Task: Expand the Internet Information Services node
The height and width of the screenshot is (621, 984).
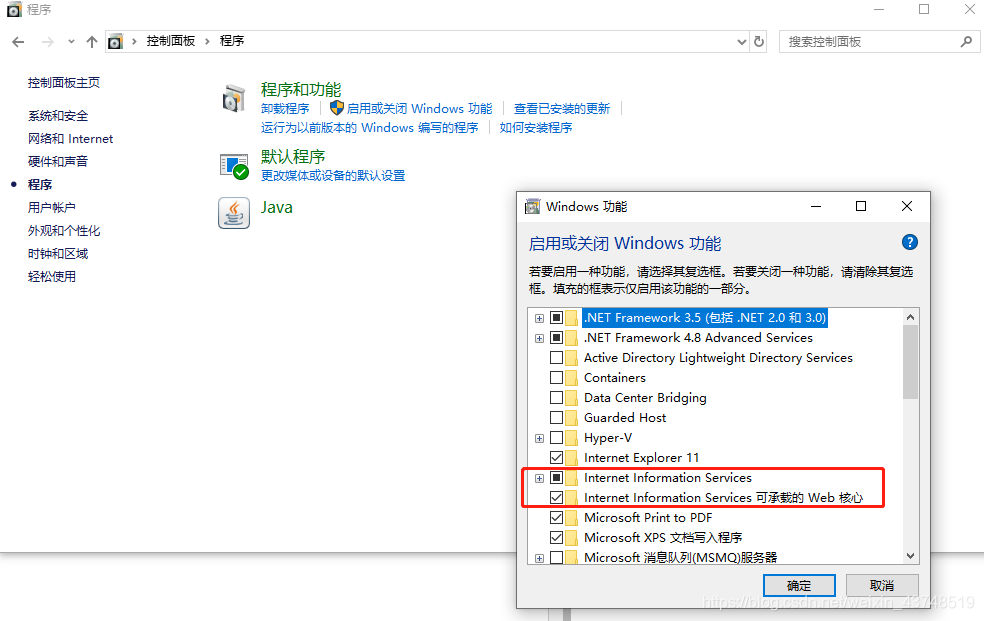Action: click(x=539, y=479)
